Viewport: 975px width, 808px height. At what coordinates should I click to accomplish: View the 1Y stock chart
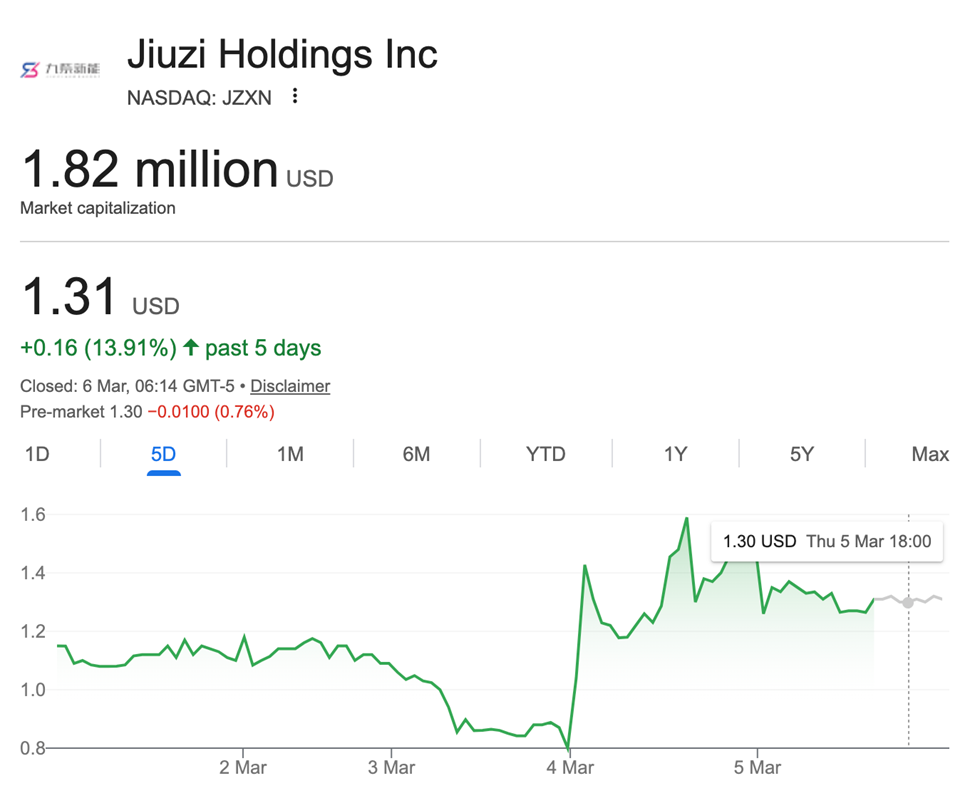(x=675, y=454)
